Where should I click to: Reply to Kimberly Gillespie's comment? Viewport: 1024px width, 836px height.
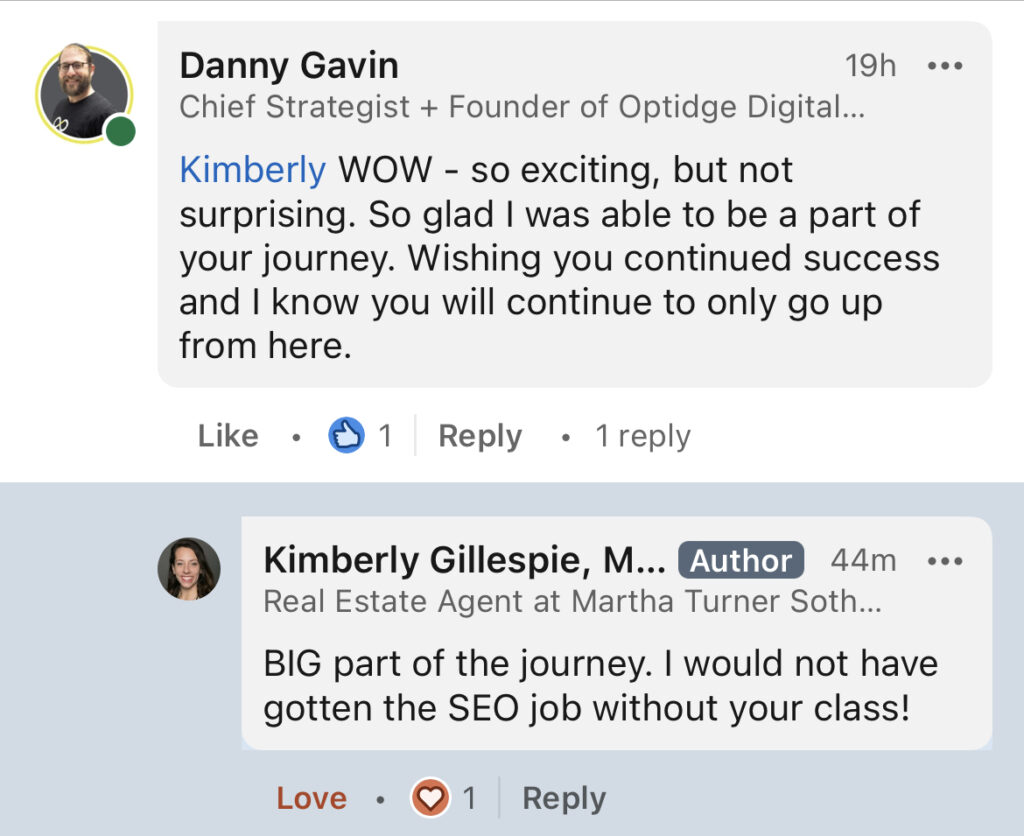[x=564, y=798]
